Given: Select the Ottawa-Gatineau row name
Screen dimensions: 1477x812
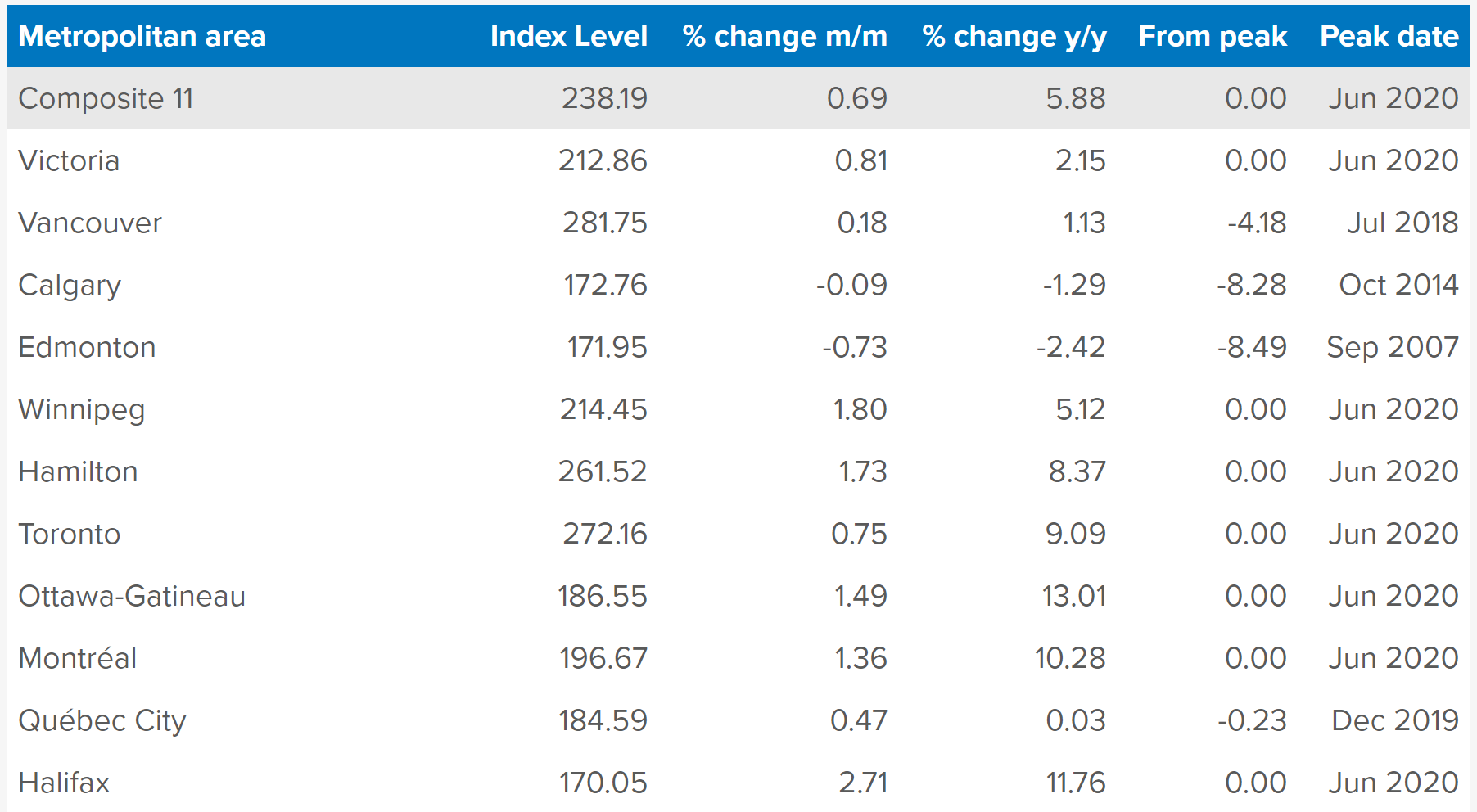Looking at the screenshot, I should click(132, 596).
